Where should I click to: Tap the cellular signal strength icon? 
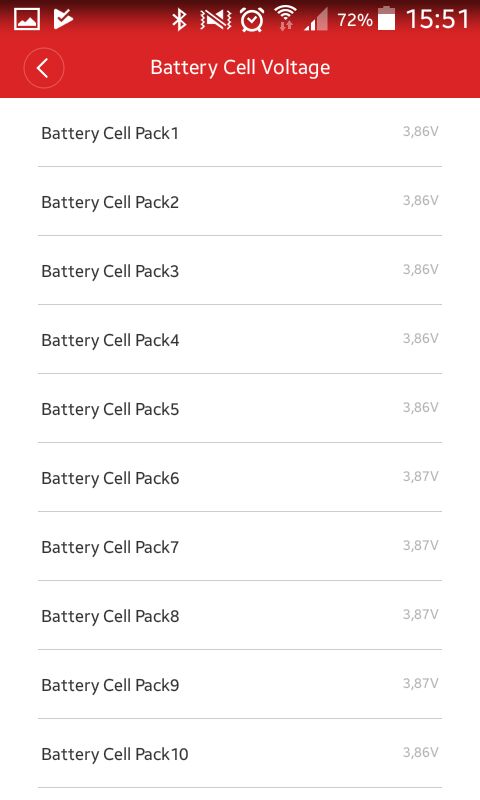coord(316,21)
